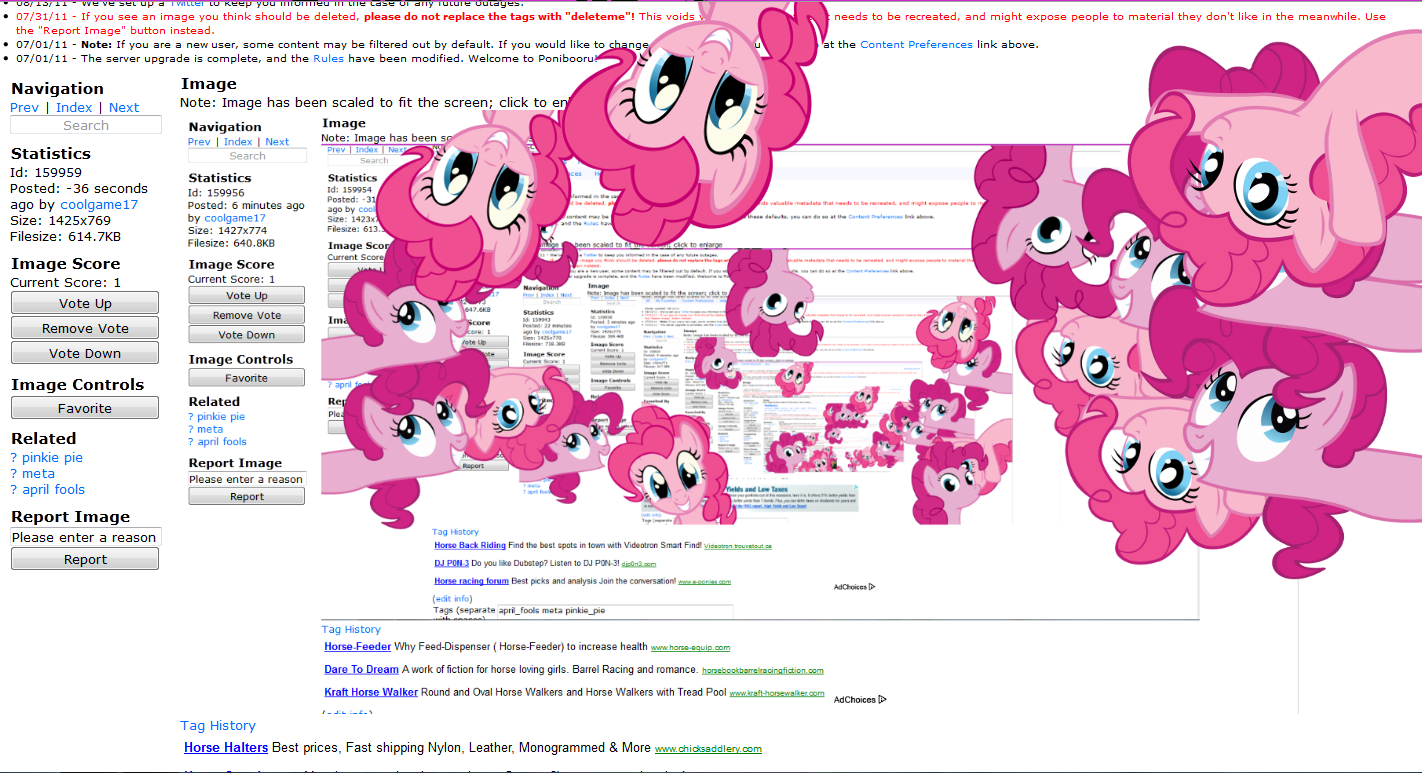Click Favorite in the main page sidebar

pyautogui.click(x=85, y=408)
